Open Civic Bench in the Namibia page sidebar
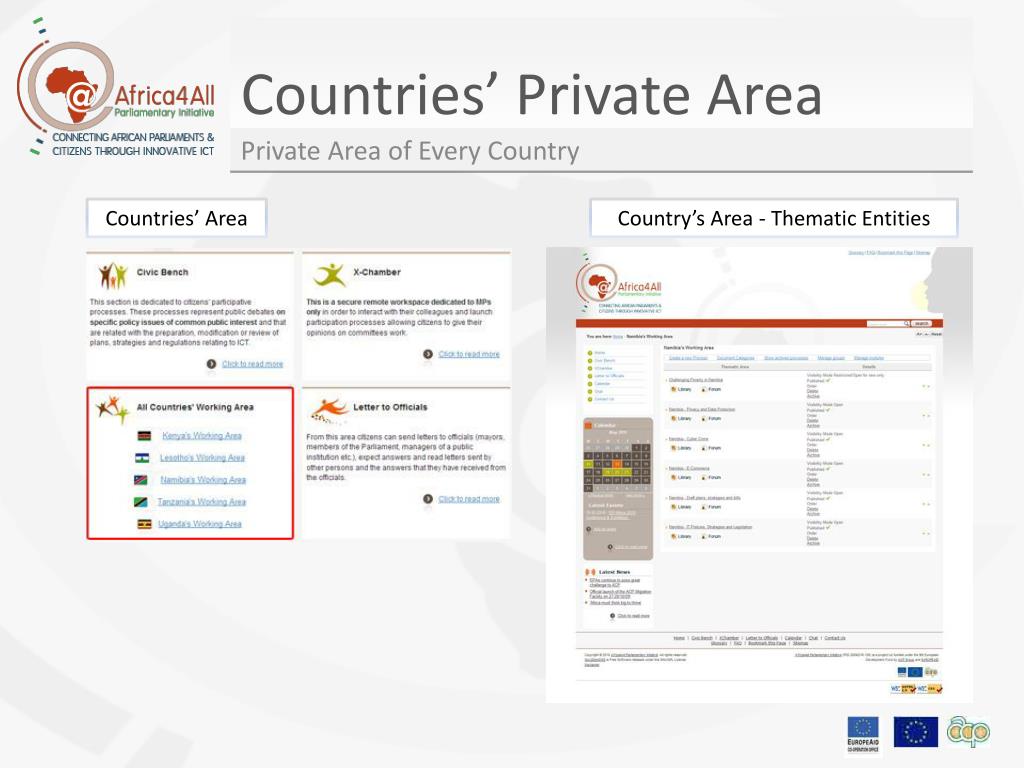 [x=605, y=360]
